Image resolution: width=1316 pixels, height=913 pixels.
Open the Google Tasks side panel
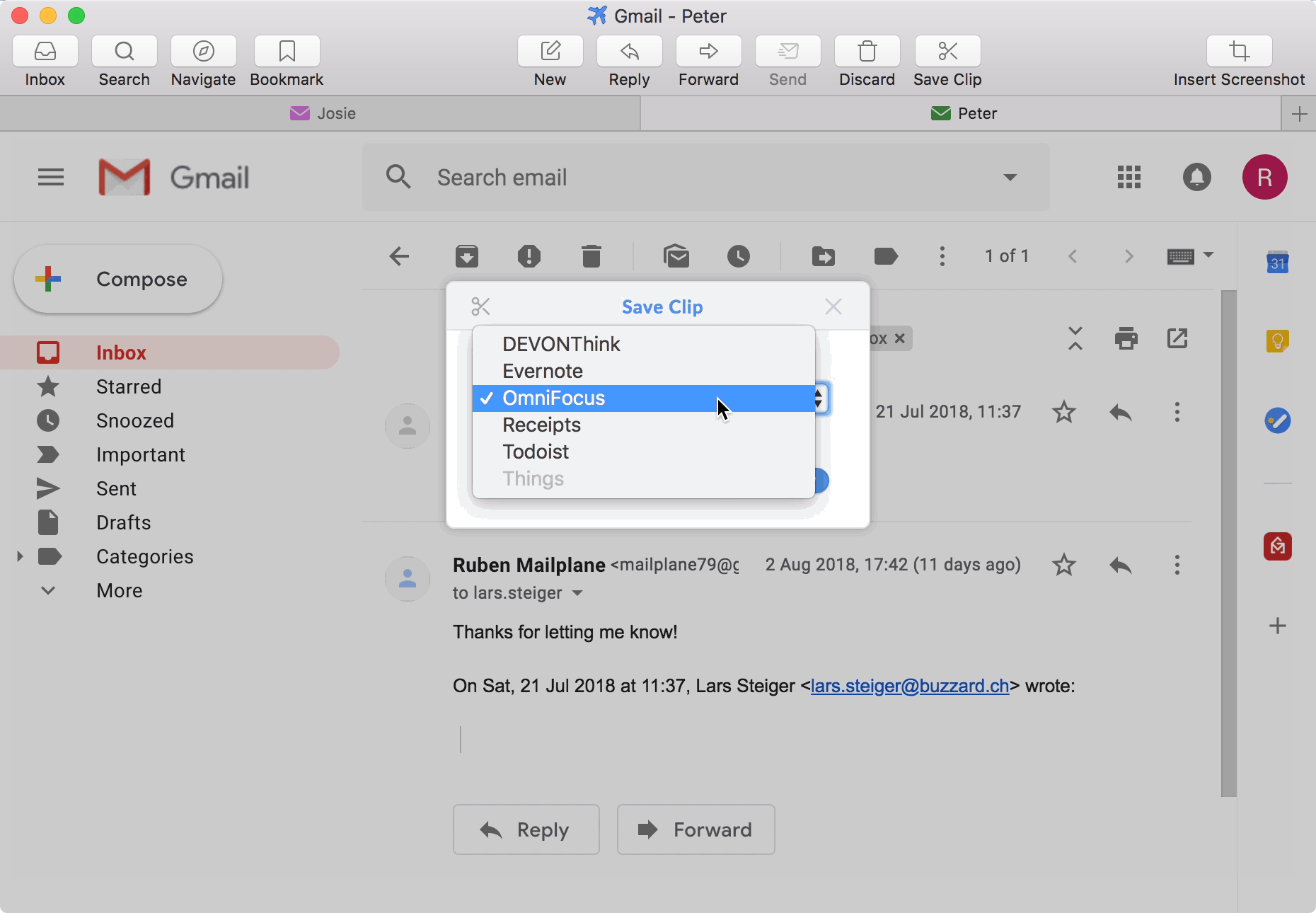pos(1278,420)
